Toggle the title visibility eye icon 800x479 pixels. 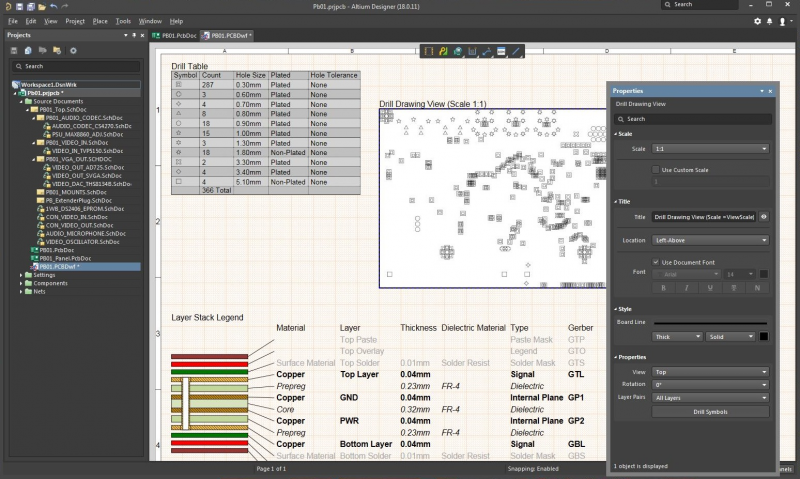point(764,216)
